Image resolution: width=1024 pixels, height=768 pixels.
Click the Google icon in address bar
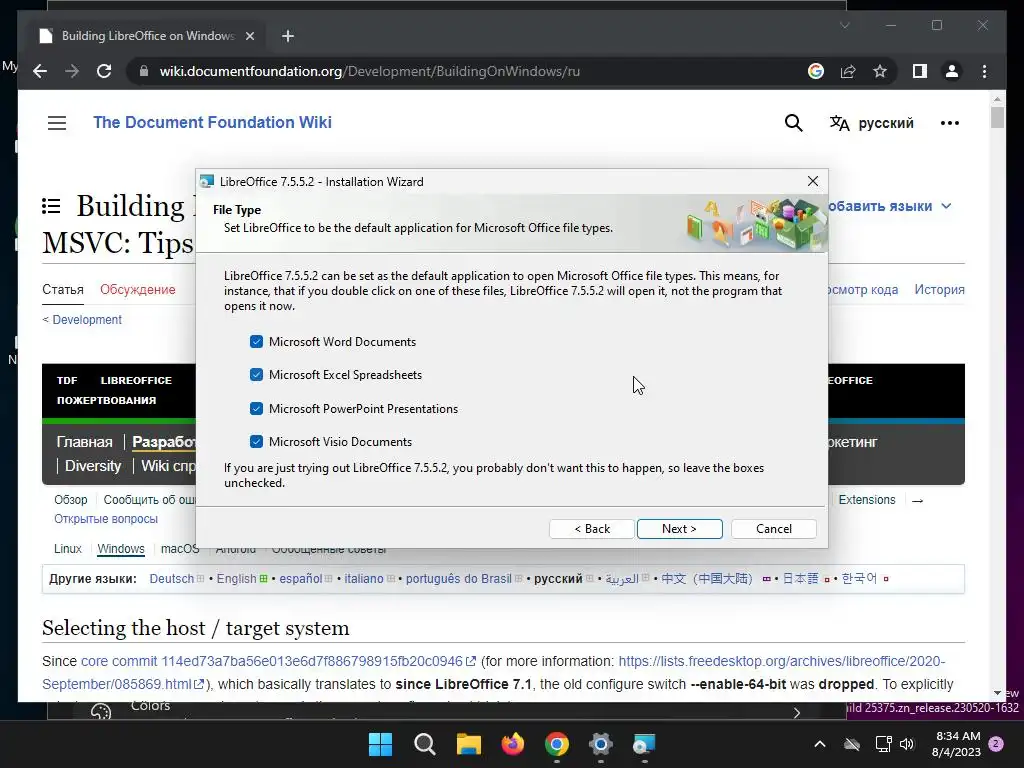click(x=816, y=71)
